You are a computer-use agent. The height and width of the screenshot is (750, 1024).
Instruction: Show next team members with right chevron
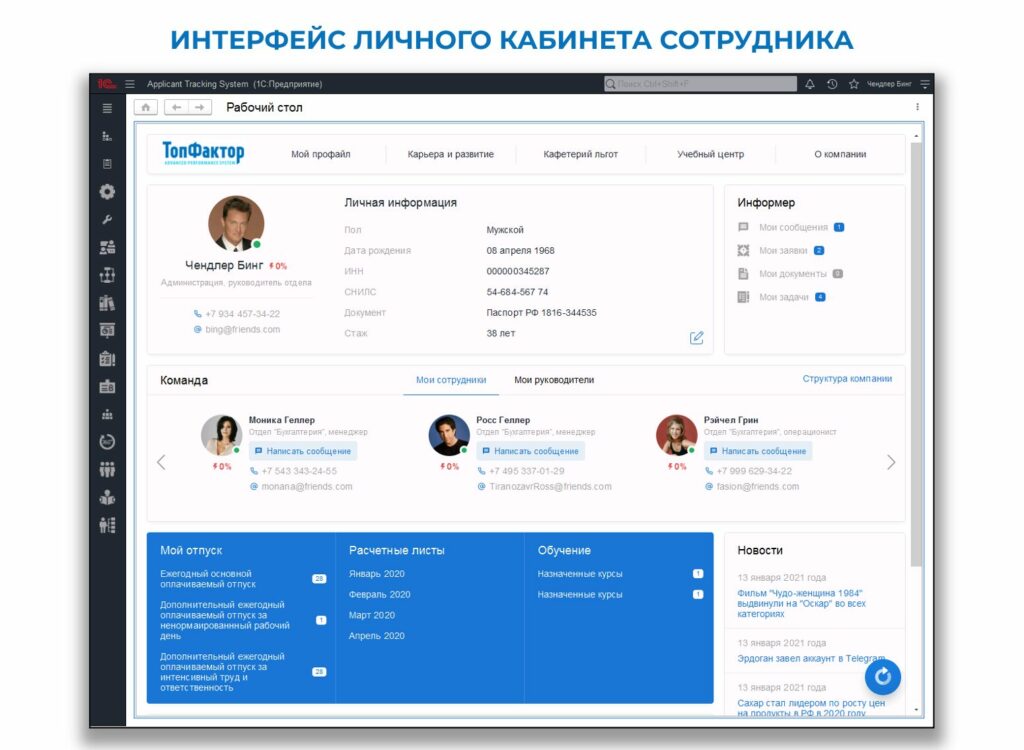[891, 463]
